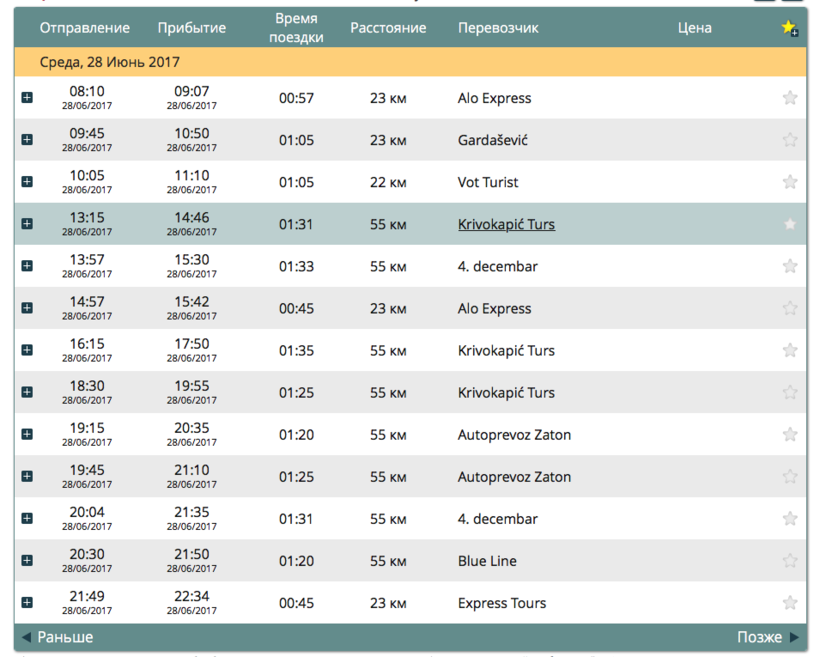Mark the Vot Turist trip as favorite
The height and width of the screenshot is (657, 820).
[790, 182]
